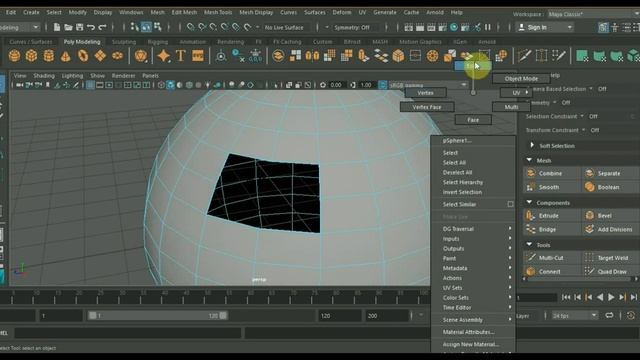Click the MEL command line input
This screenshot has width=640, height=360.
pyautogui.click(x=127, y=333)
